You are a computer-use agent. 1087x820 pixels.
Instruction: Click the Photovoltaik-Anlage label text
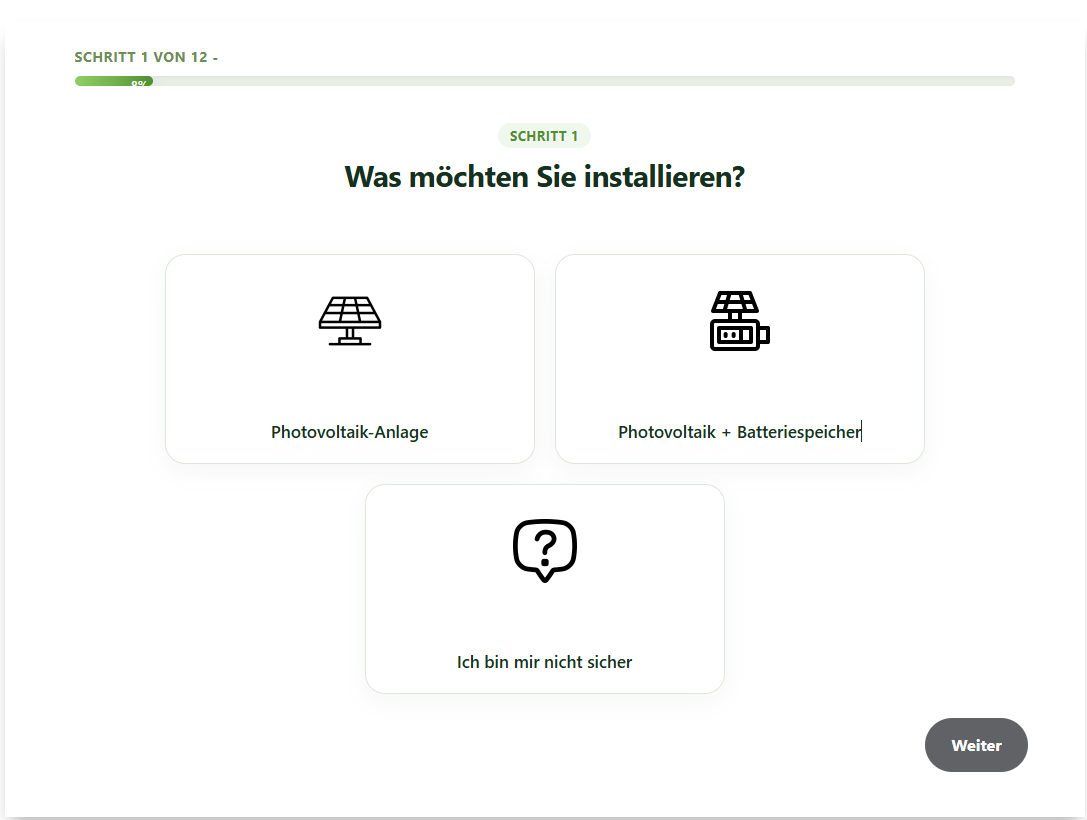click(349, 432)
